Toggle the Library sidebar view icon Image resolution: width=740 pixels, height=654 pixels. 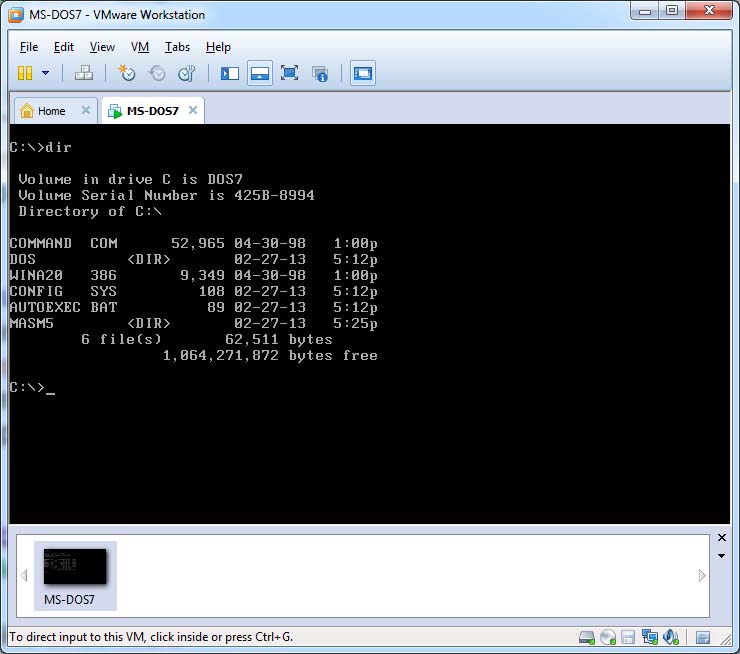[x=230, y=73]
